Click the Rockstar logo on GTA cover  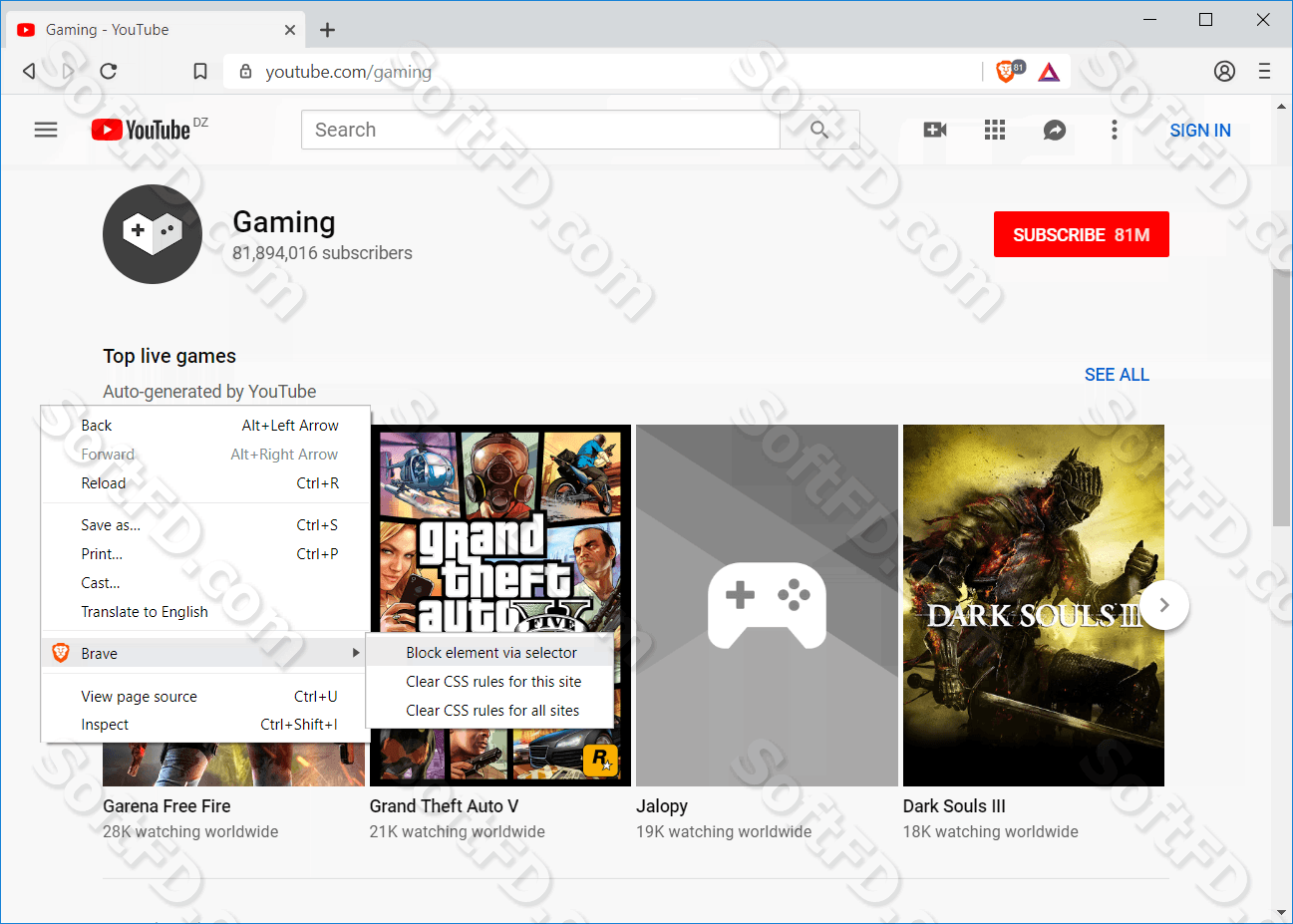pyautogui.click(x=600, y=760)
